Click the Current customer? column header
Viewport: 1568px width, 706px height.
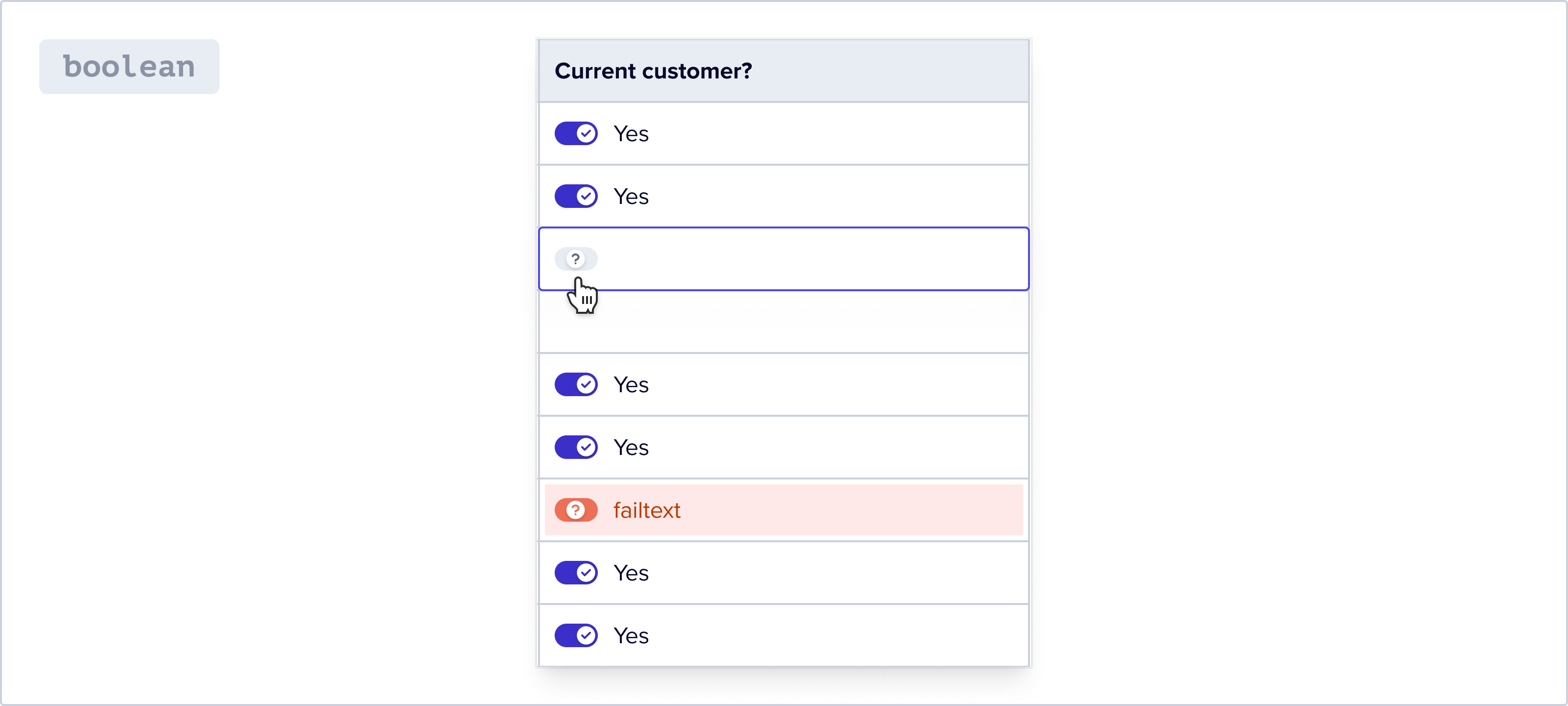[x=653, y=71]
